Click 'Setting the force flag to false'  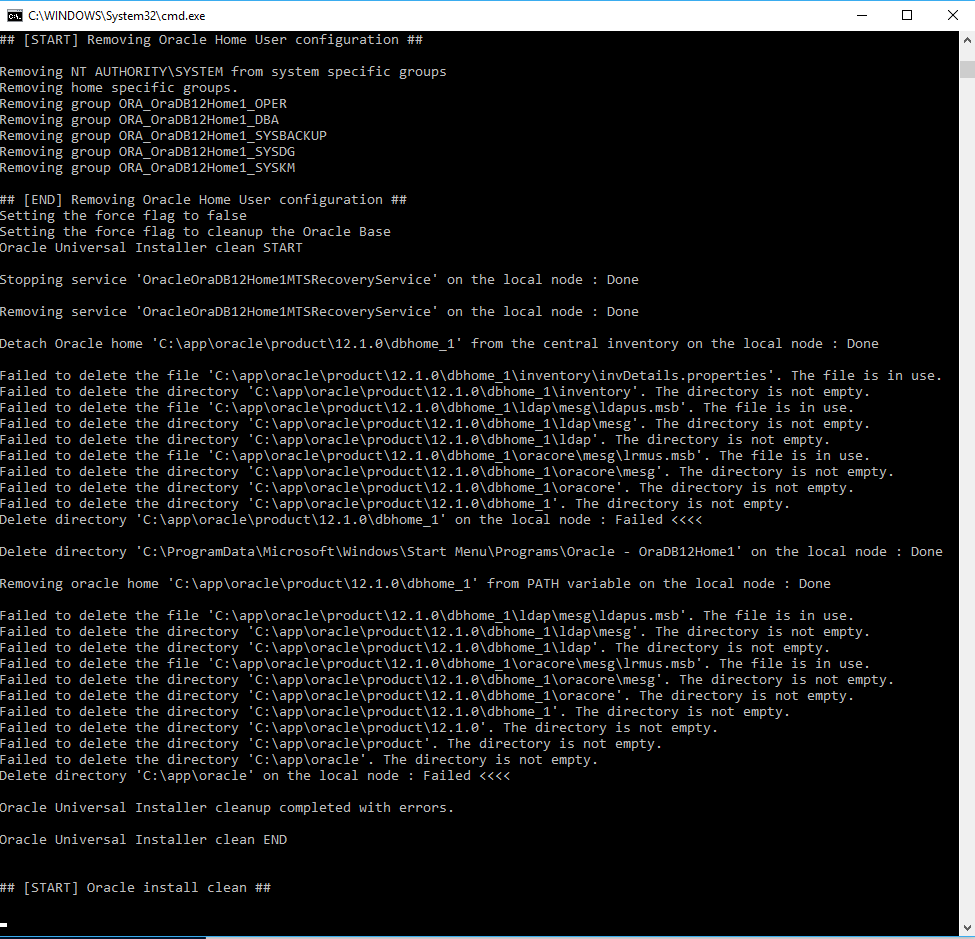[123, 216]
